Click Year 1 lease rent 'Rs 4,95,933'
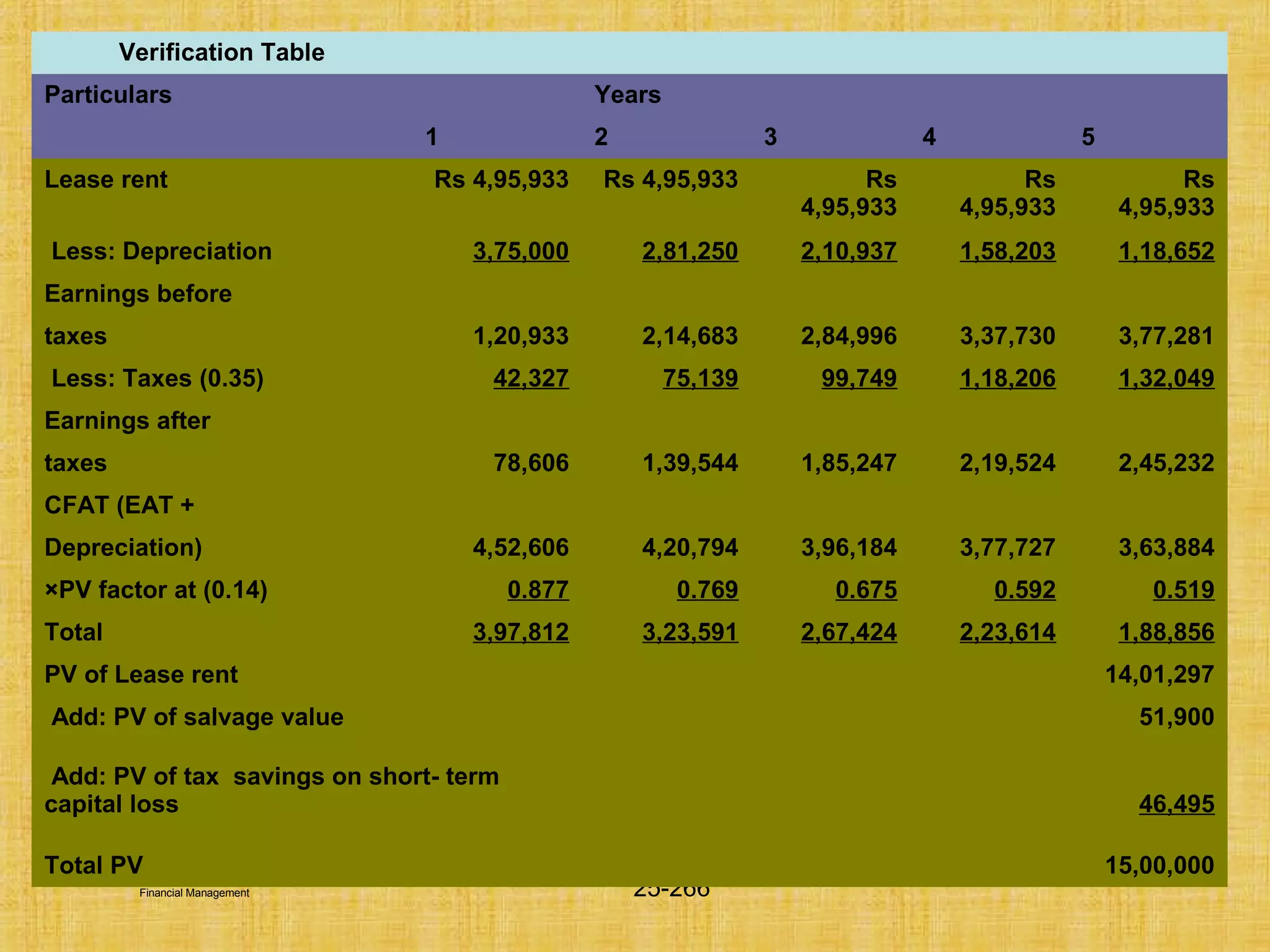 501,179
